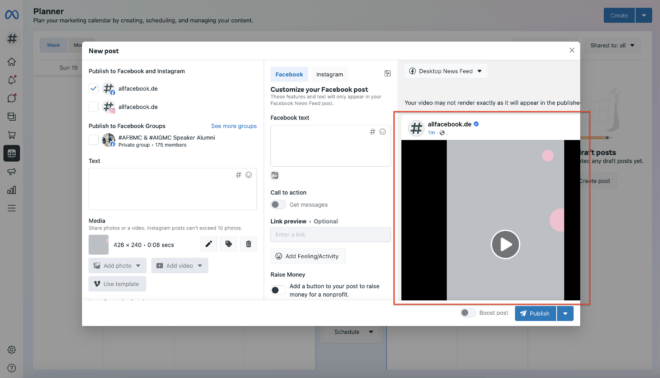Screen dimensions: 660x378
Task: Click the Publish button
Action: (x=535, y=313)
